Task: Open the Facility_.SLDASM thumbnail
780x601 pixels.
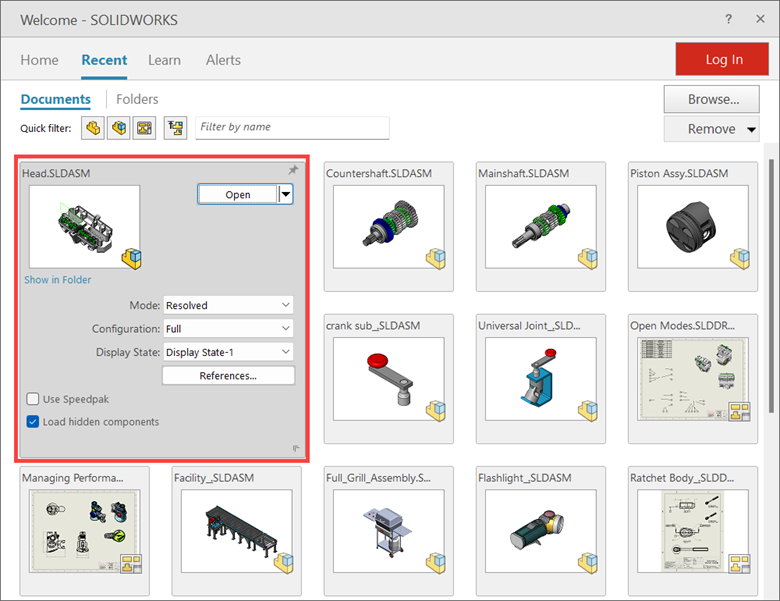Action: point(237,531)
